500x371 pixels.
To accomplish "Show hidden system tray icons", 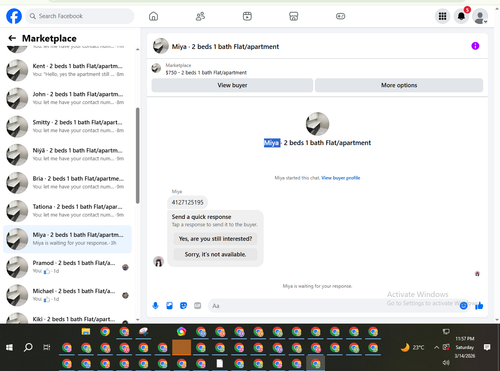I will pyautogui.click(x=436, y=348).
